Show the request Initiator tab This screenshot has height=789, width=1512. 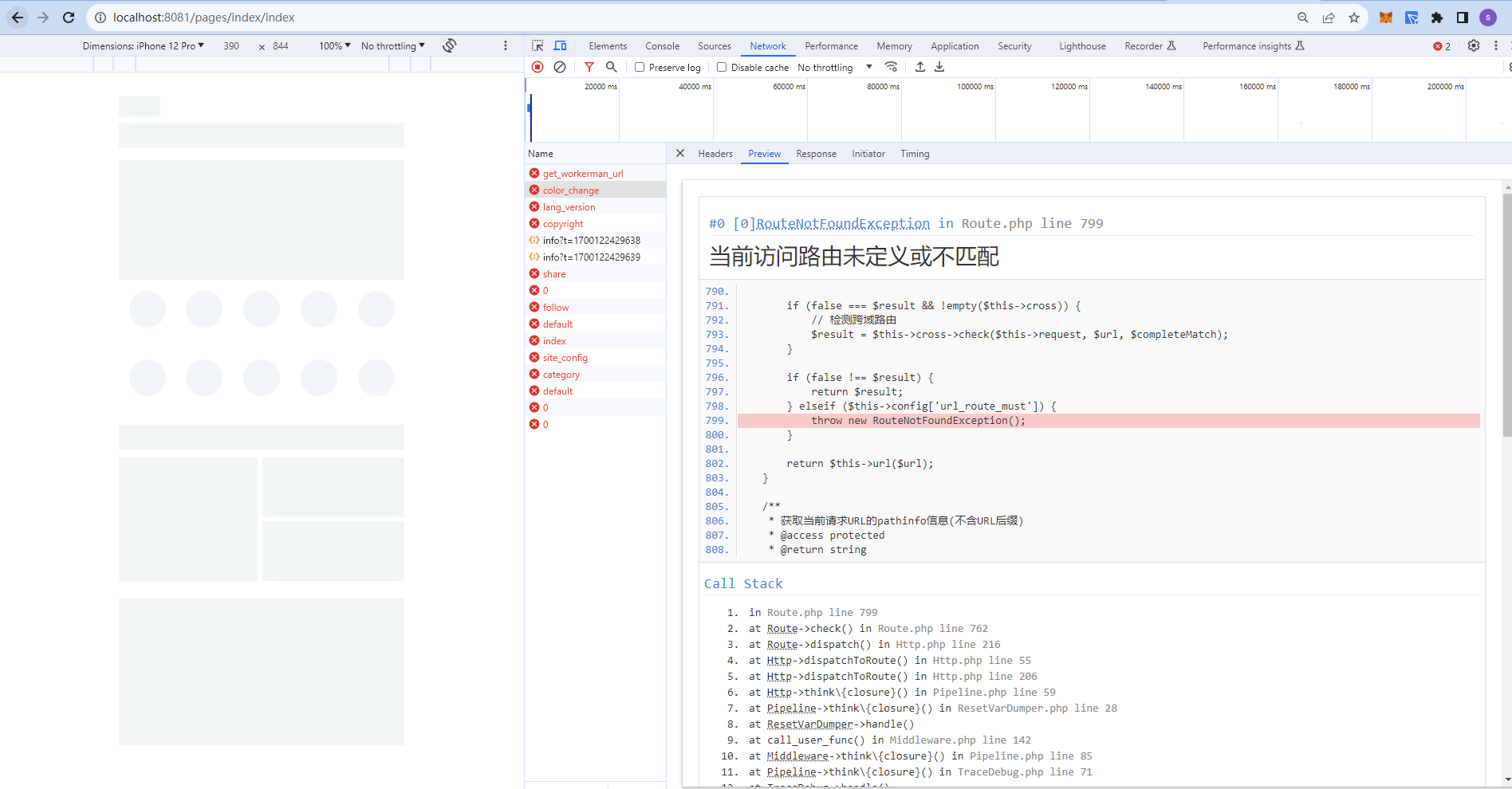pos(868,154)
